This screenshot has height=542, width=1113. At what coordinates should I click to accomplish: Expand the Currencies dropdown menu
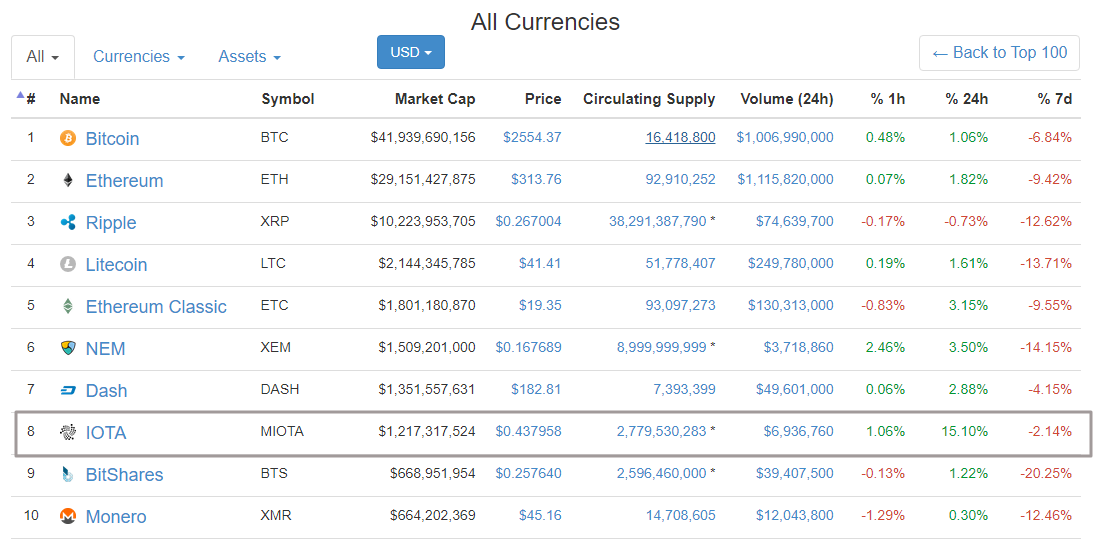point(138,57)
